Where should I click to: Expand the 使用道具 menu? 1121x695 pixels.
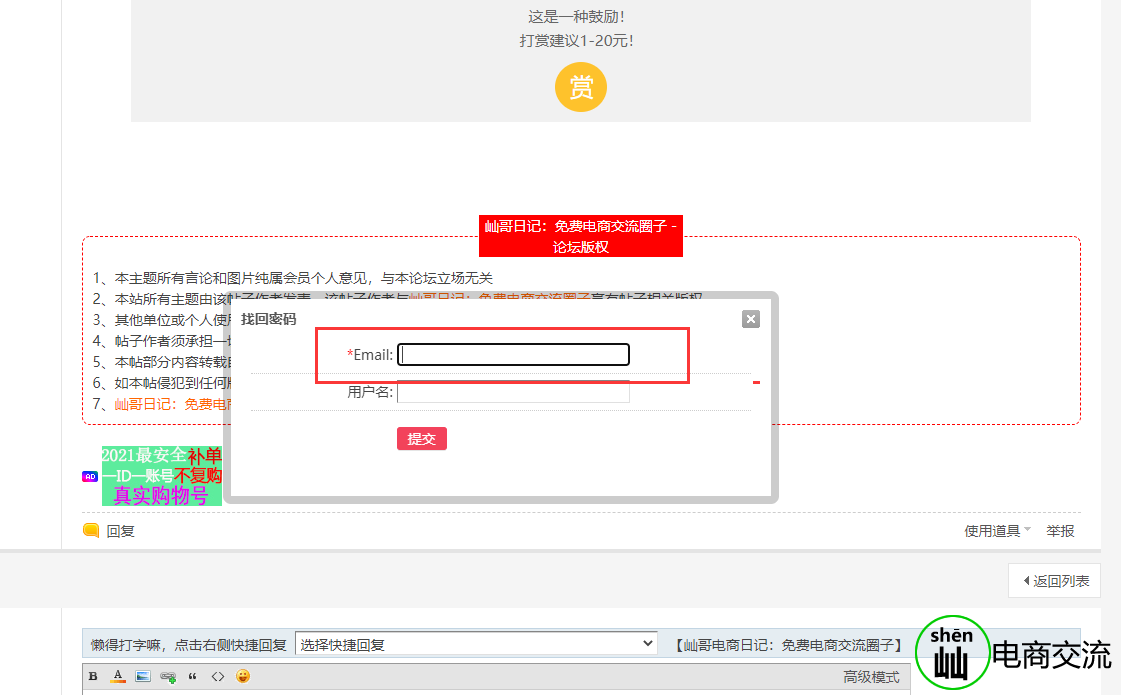[x=997, y=531]
